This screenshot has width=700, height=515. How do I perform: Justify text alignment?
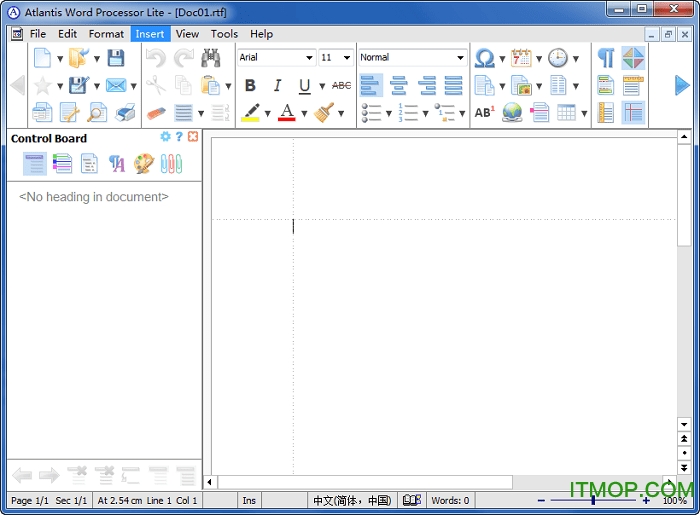click(454, 85)
